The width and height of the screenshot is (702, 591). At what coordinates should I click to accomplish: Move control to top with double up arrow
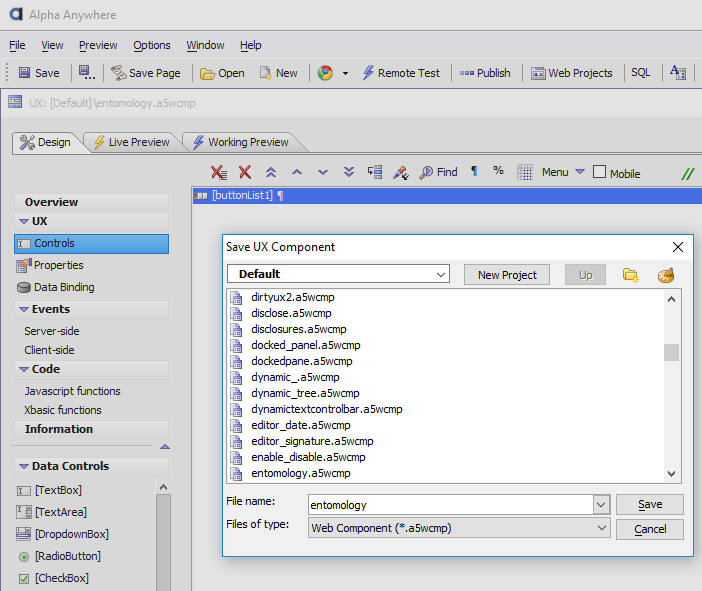[271, 172]
